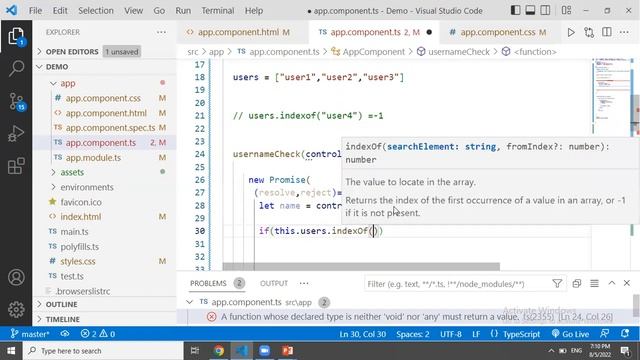This screenshot has height=360, width=640.
Task: Open editor more actions ellipsis
Action: click(x=624, y=32)
